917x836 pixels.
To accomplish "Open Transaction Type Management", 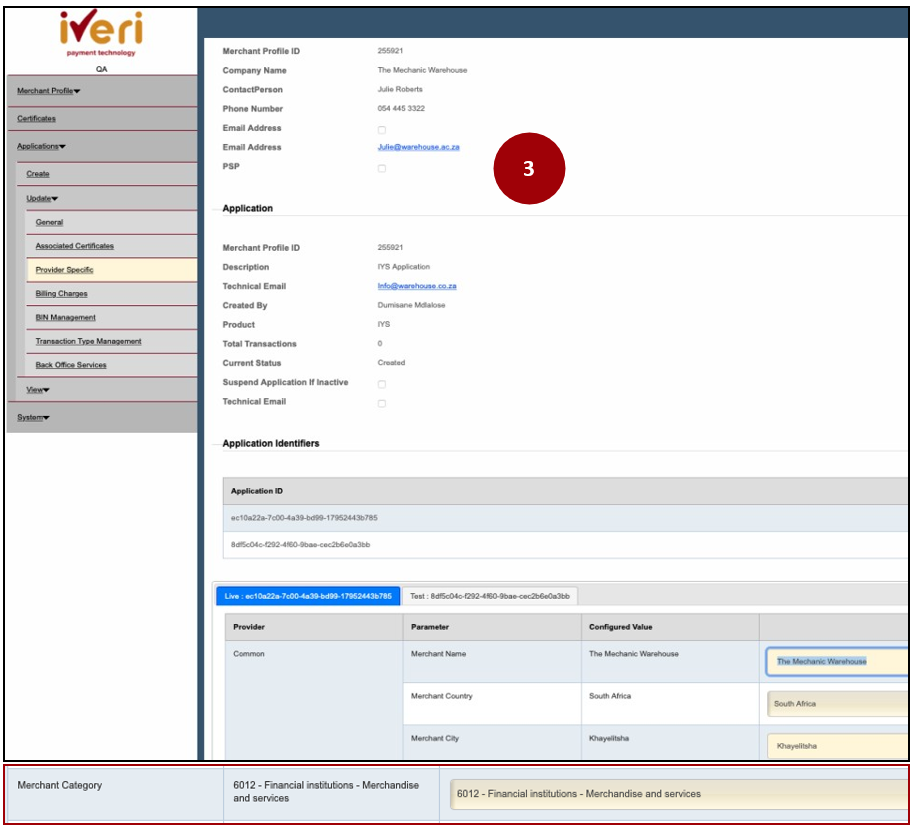I will tap(88, 341).
